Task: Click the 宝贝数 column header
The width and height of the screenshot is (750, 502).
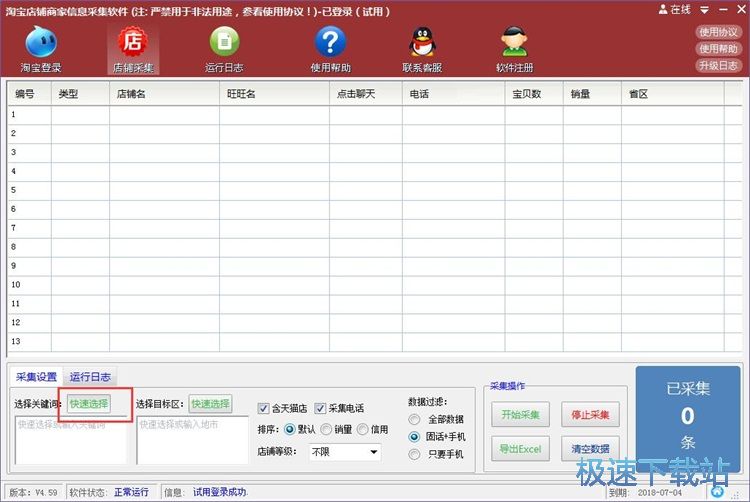Action: pos(534,94)
